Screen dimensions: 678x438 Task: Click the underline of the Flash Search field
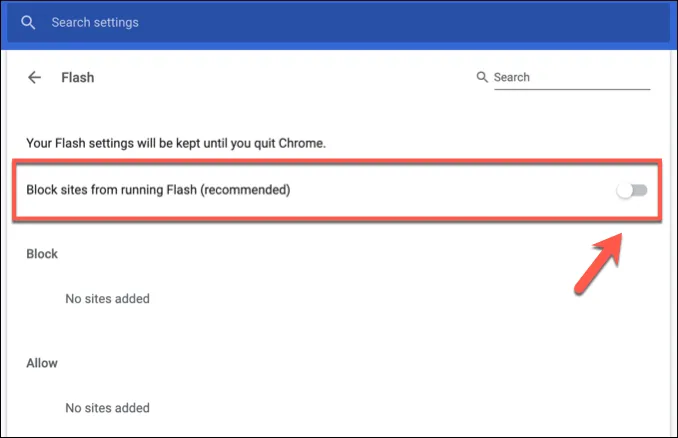(572, 90)
